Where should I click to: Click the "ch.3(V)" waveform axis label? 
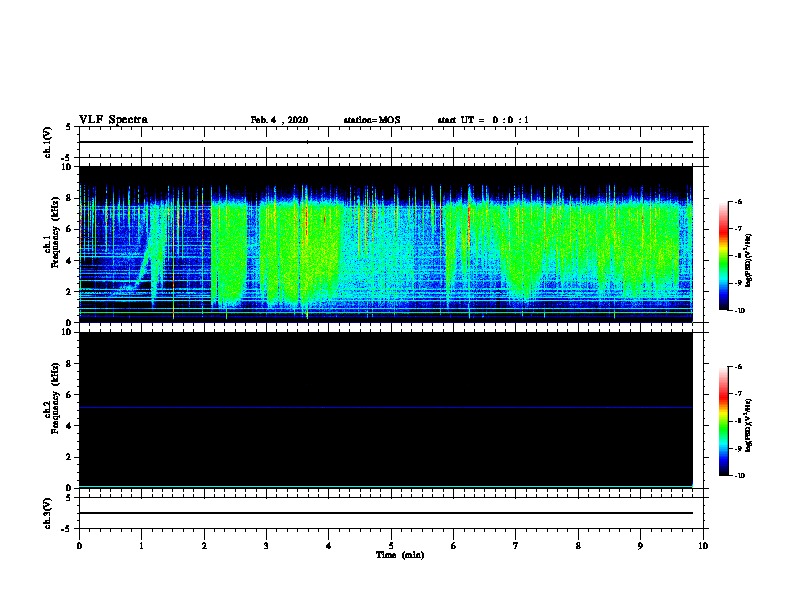click(48, 513)
